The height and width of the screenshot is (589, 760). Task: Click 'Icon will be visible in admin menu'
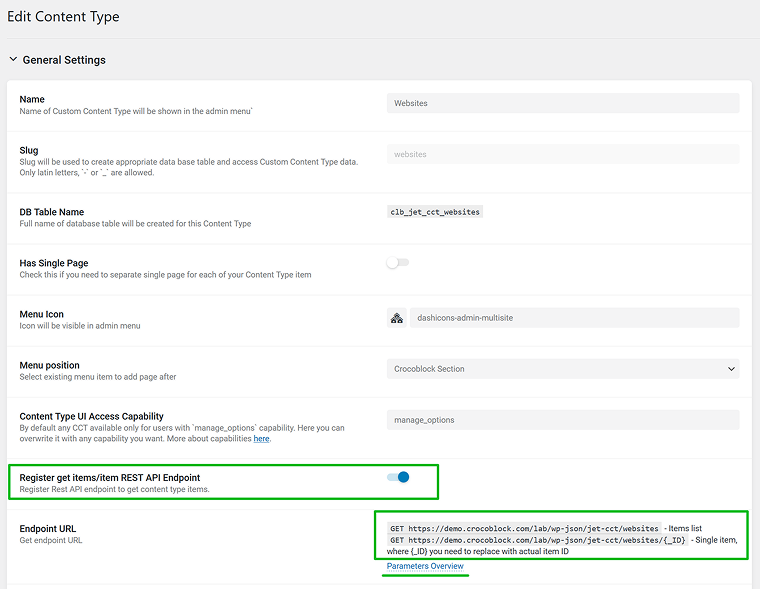80,326
